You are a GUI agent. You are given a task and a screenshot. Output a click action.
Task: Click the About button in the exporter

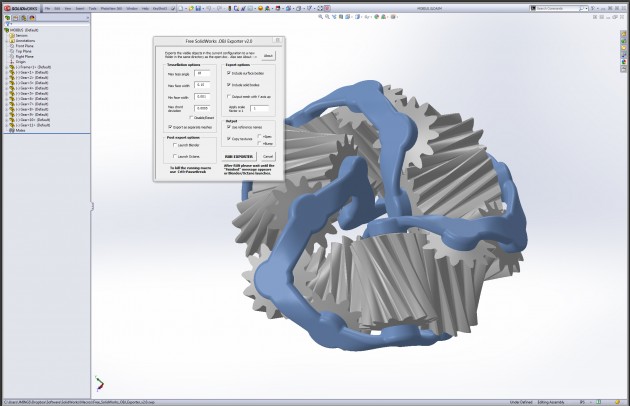point(268,55)
